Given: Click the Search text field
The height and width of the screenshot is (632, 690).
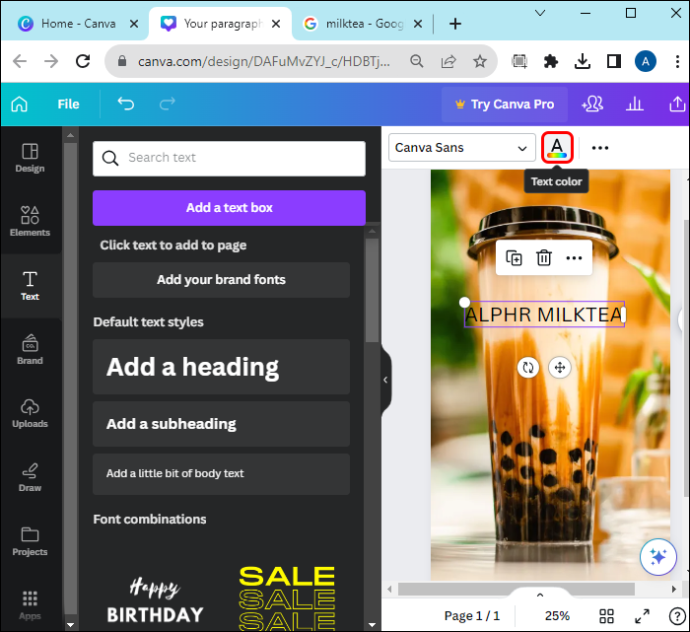Looking at the screenshot, I should (229, 158).
